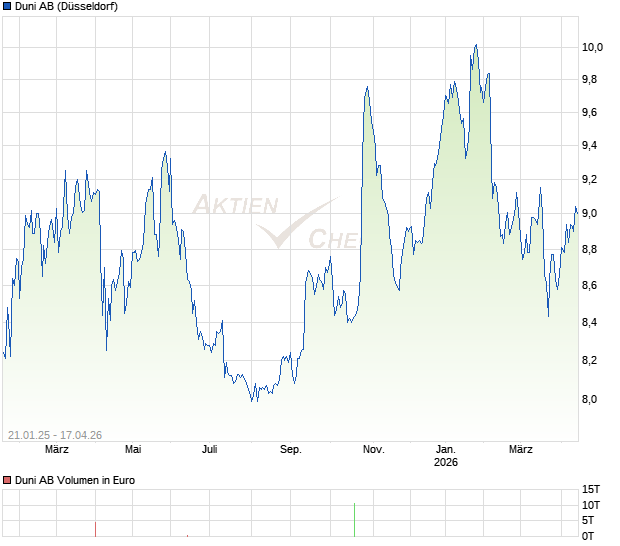Click the '8,2' price axis label
620x546 pixels.
(x=589, y=360)
